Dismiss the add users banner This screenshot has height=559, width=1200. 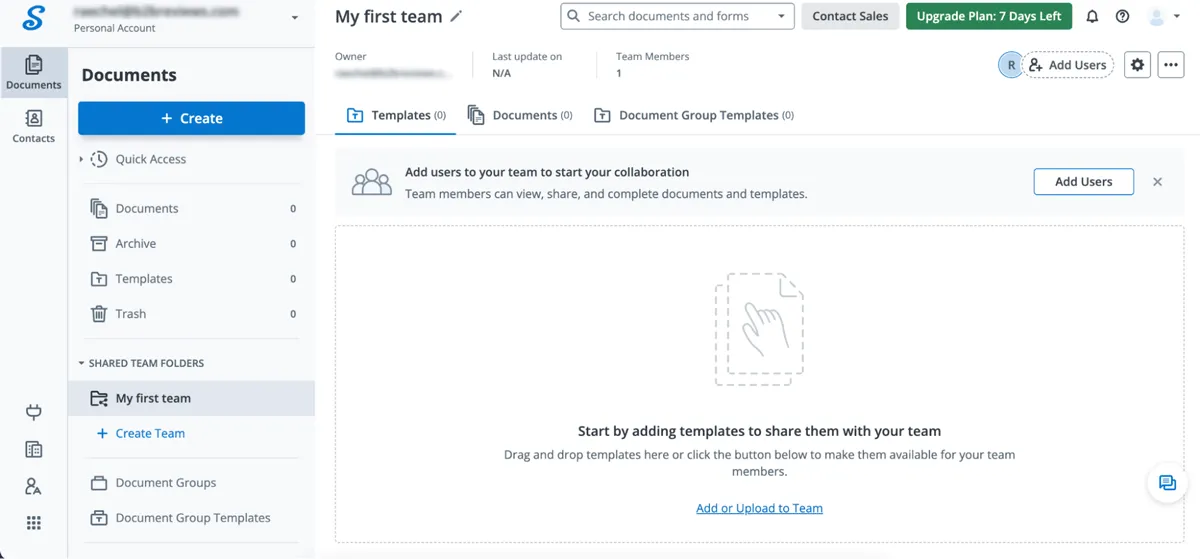(x=1157, y=182)
